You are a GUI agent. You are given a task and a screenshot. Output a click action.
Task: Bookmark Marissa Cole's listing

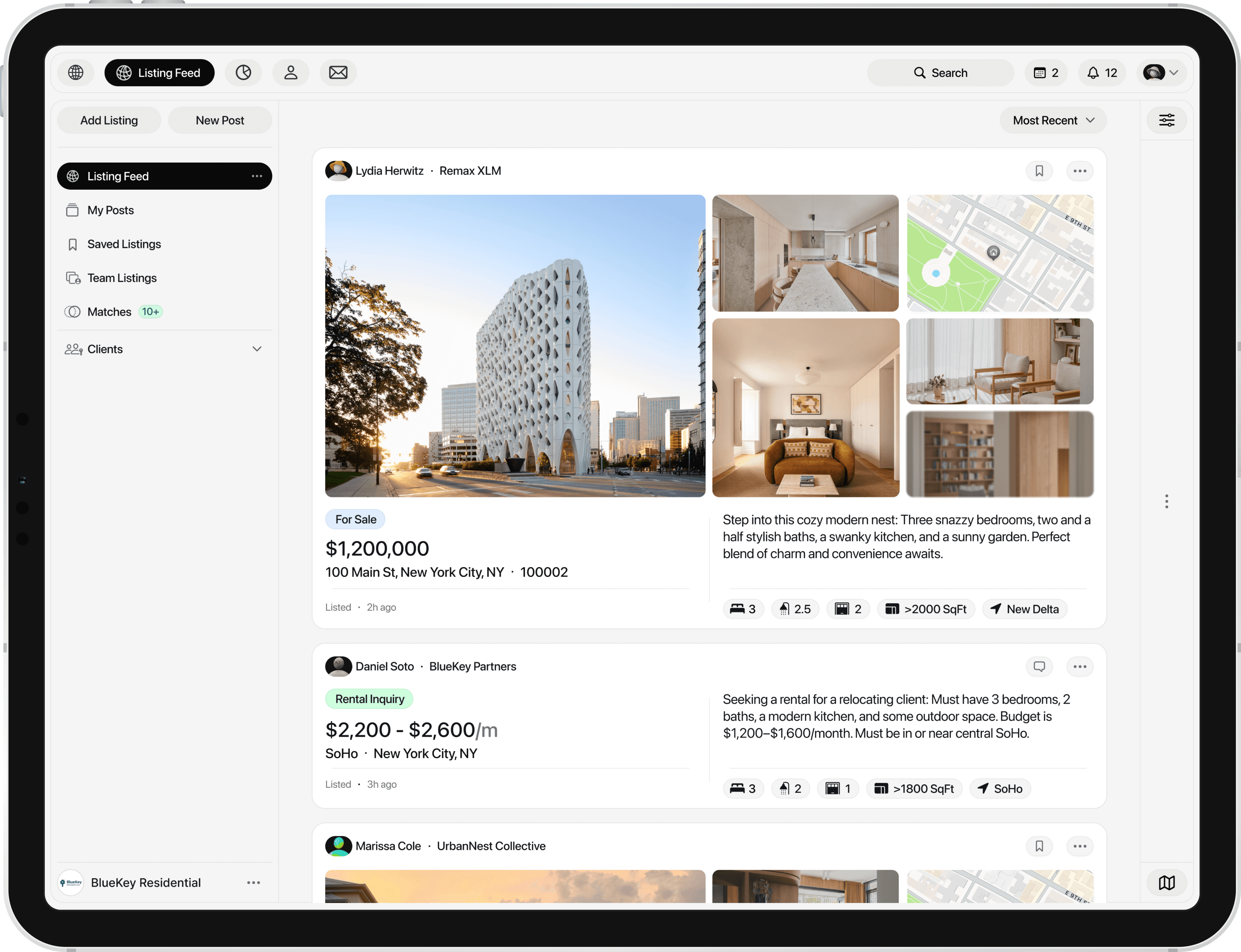pos(1039,846)
